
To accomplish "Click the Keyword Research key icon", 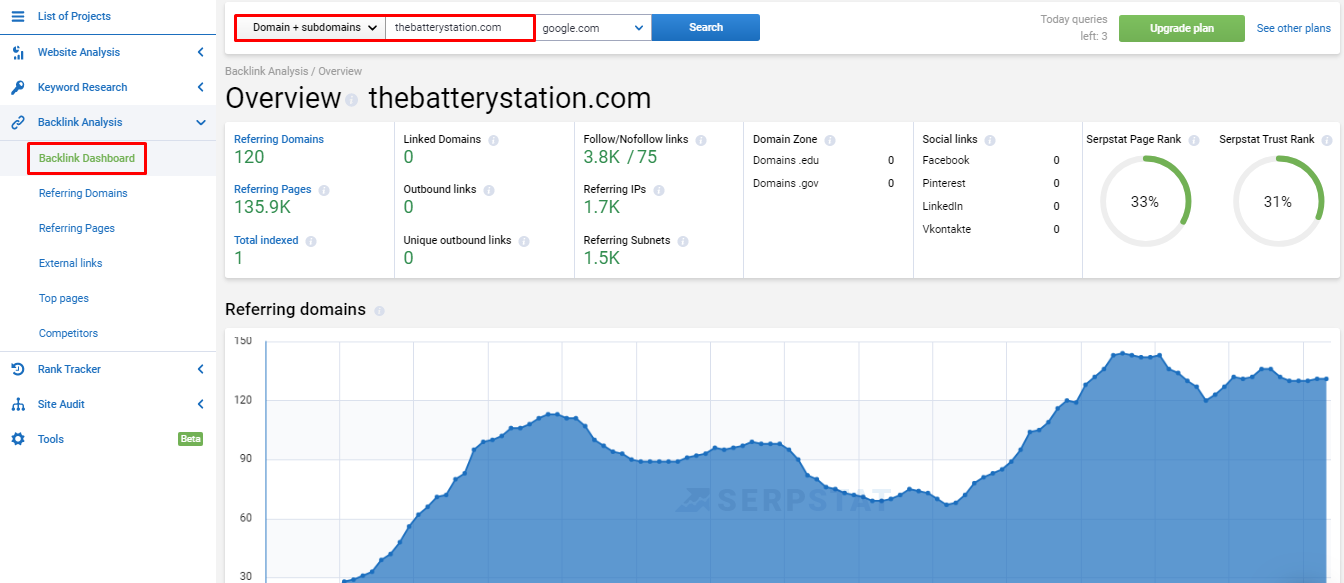I will (17, 87).
